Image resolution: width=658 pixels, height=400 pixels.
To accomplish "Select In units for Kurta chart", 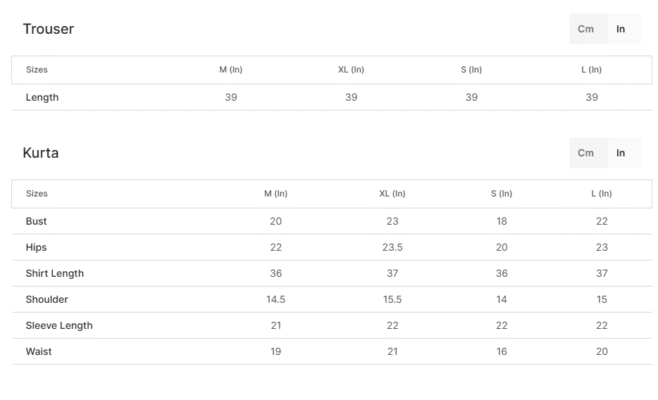I will pyautogui.click(x=621, y=153).
